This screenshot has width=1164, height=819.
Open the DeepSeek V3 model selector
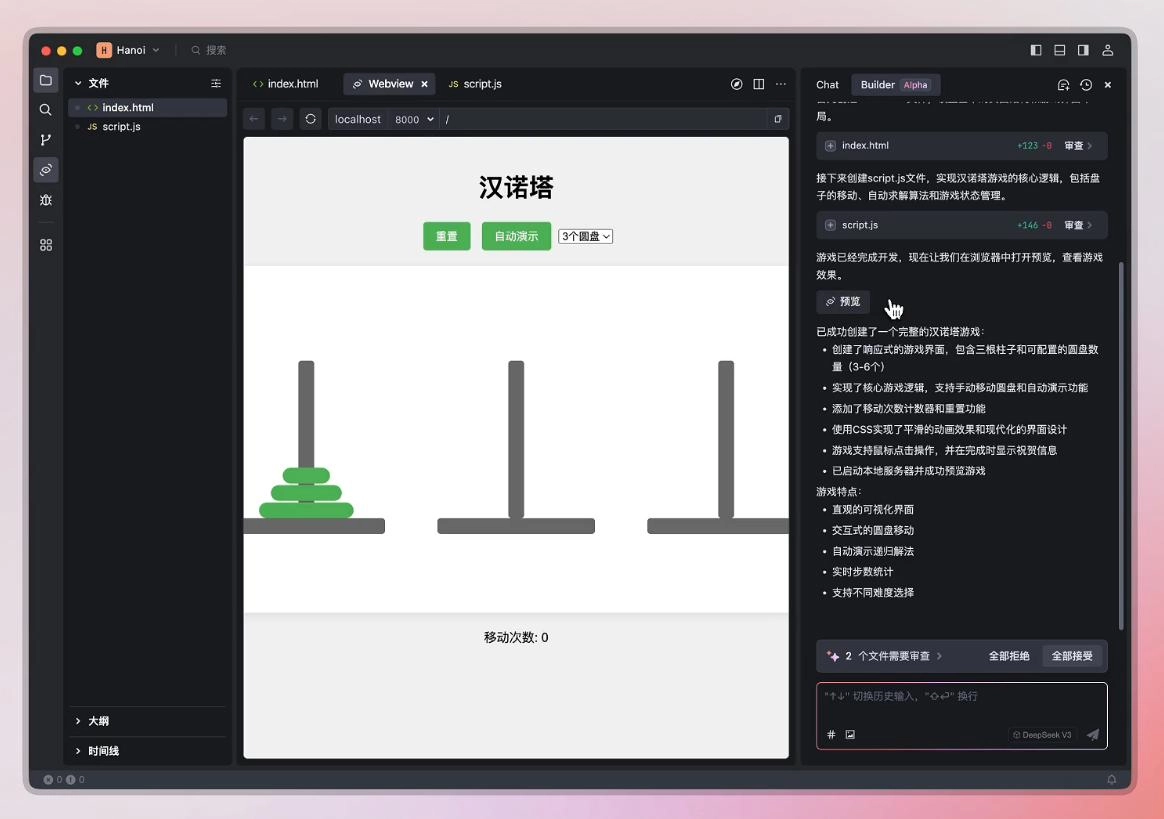[x=1042, y=734]
